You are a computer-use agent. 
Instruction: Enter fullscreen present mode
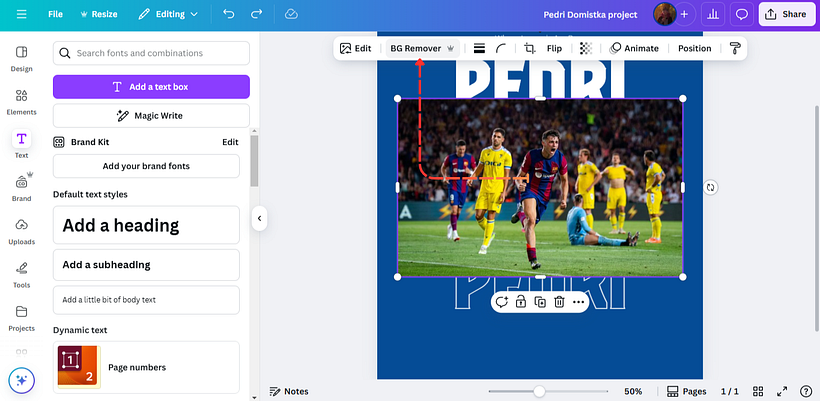[782, 392]
